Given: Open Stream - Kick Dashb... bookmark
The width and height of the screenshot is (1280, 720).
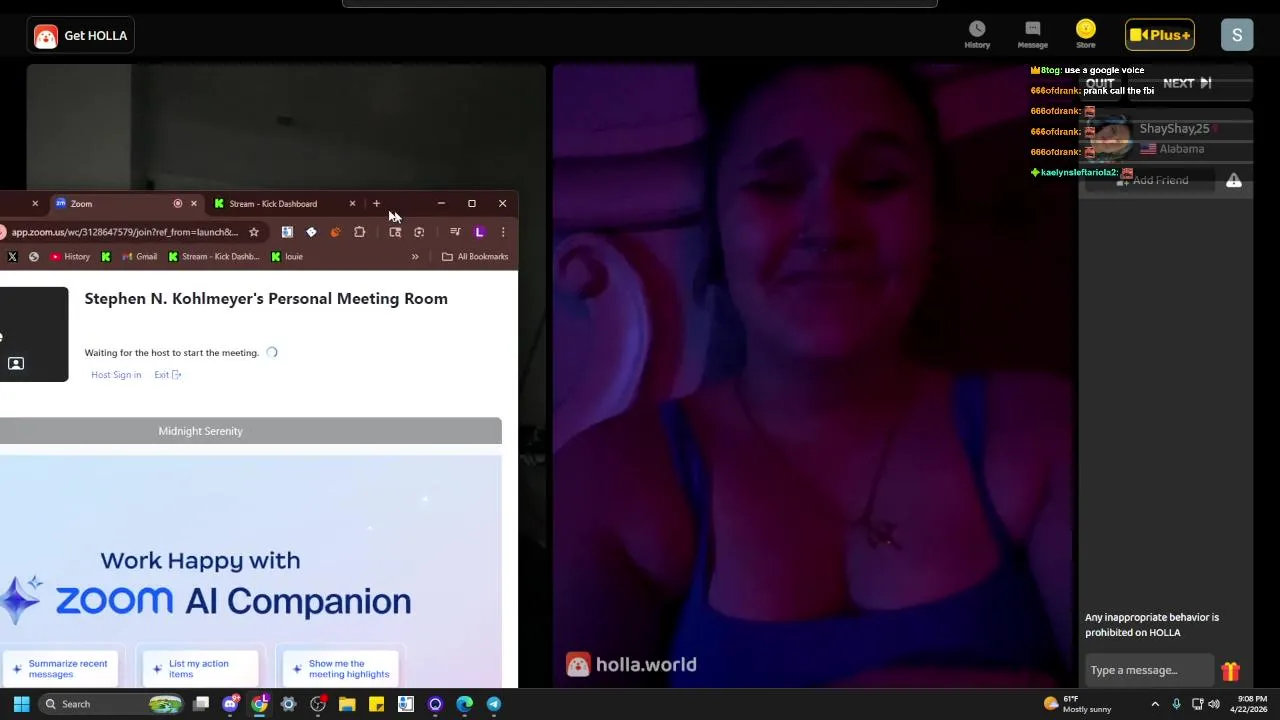Looking at the screenshot, I should point(214,257).
